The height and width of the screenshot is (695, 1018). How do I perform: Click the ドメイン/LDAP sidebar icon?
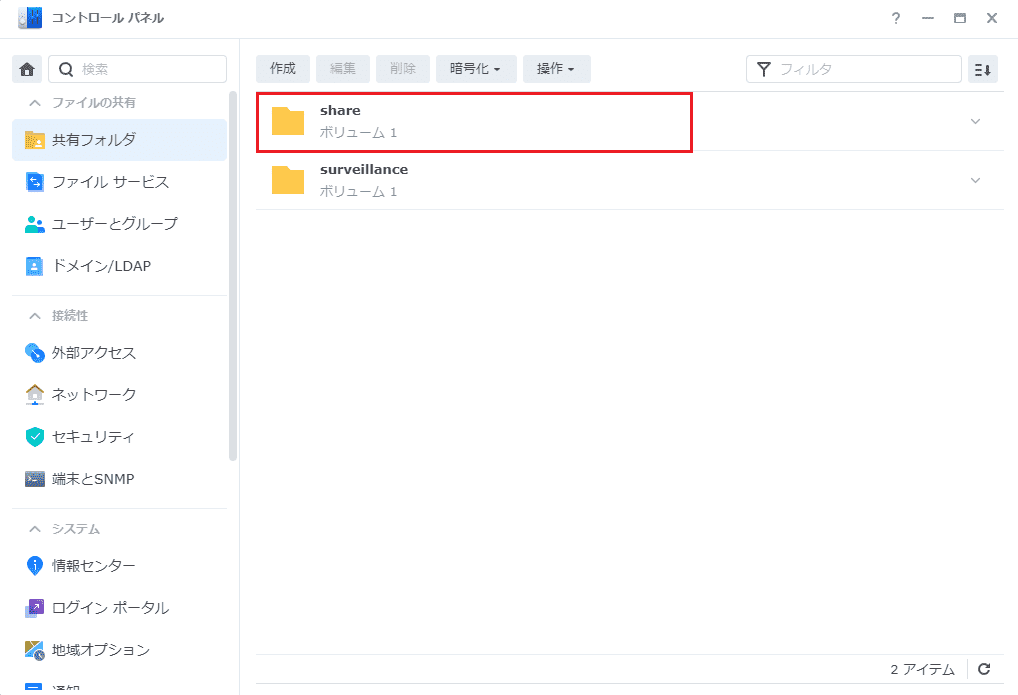tap(34, 266)
